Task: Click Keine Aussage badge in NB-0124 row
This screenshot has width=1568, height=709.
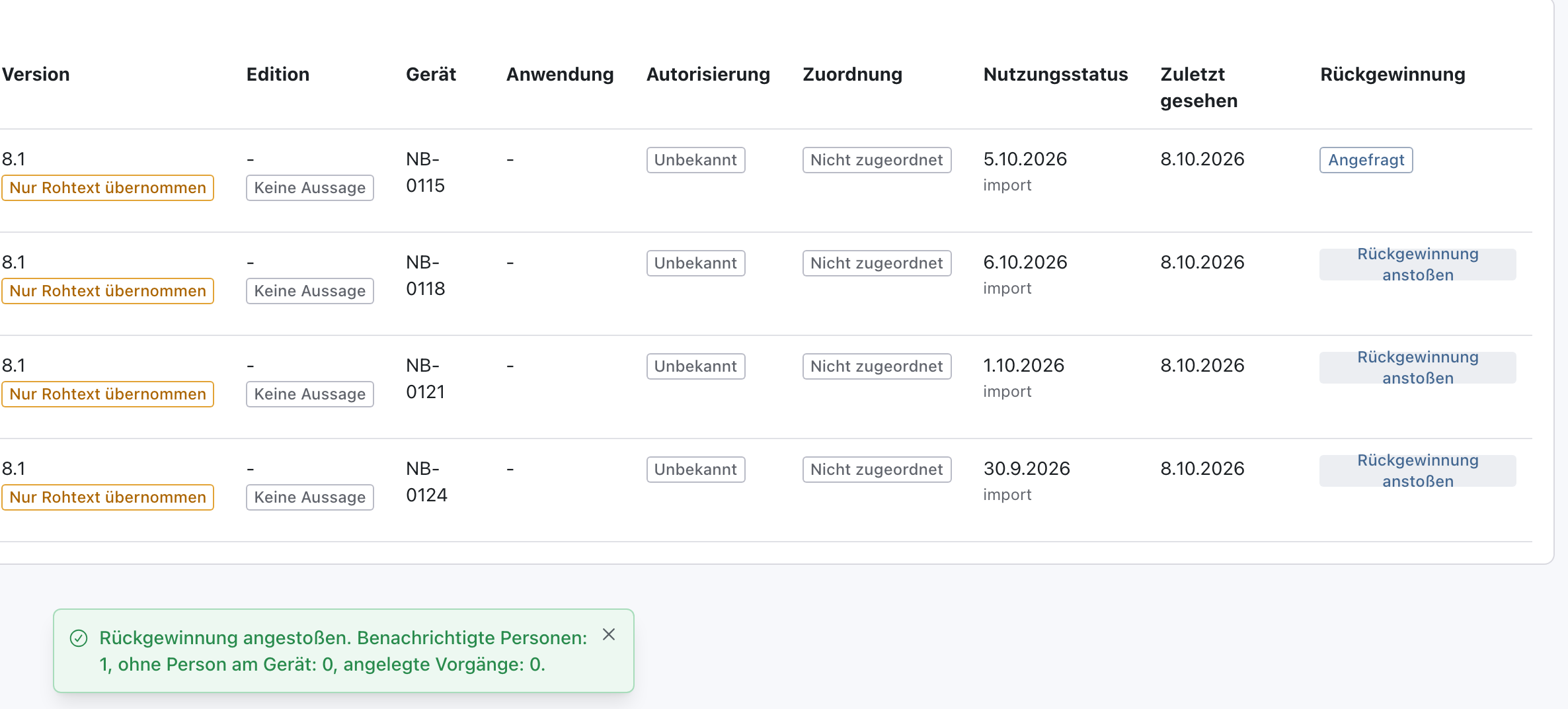Action: [x=310, y=497]
